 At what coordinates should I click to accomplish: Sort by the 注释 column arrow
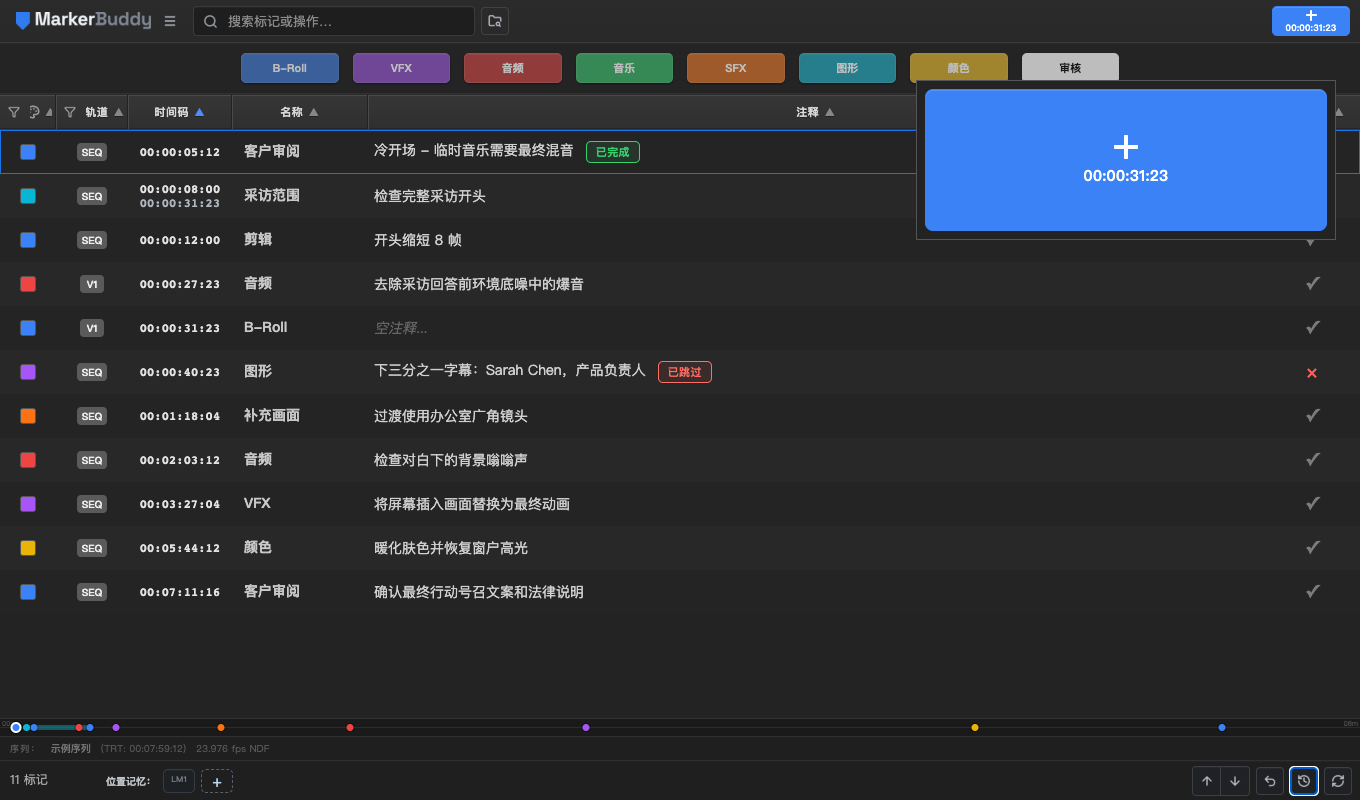pos(829,113)
